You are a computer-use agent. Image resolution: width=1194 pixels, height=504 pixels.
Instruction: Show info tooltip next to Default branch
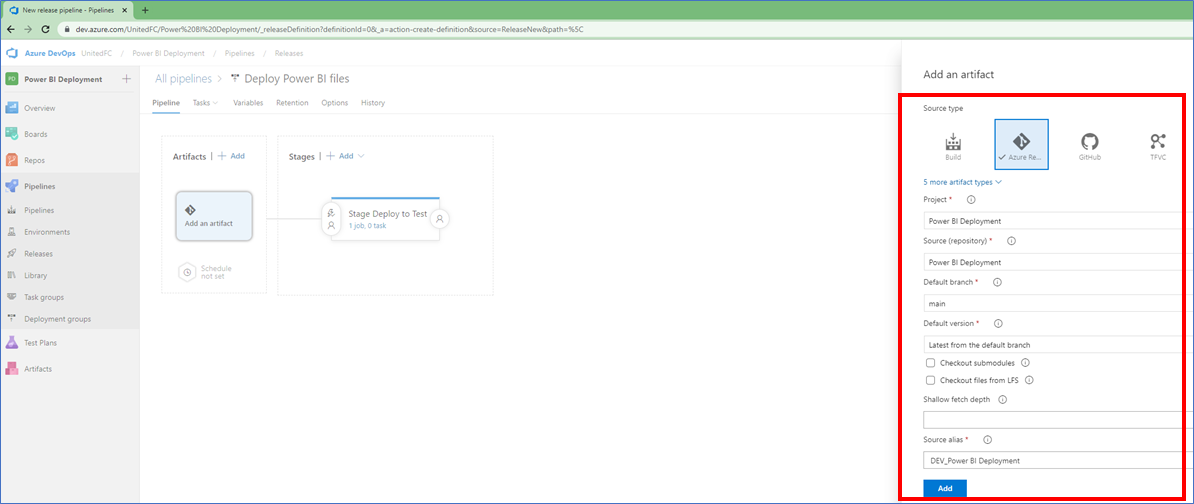[998, 282]
